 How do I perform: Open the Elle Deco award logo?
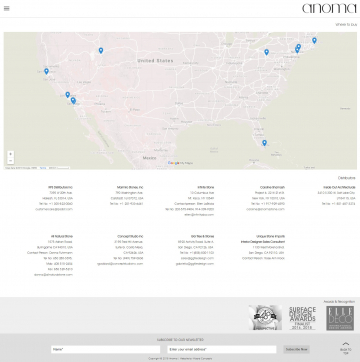tap(340, 318)
